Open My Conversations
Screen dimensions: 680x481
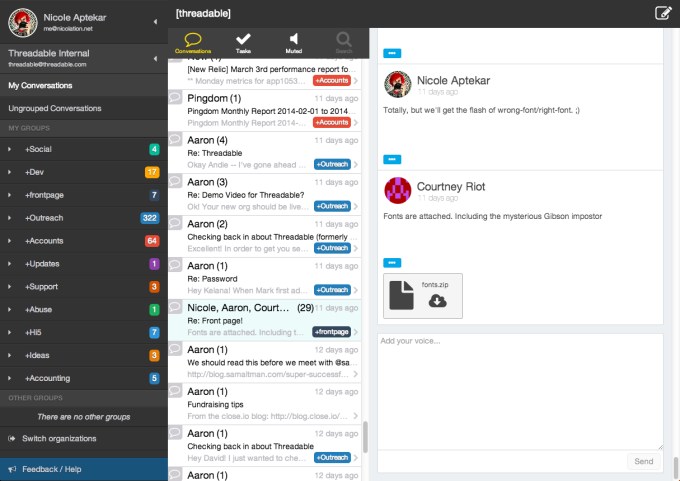coord(84,85)
